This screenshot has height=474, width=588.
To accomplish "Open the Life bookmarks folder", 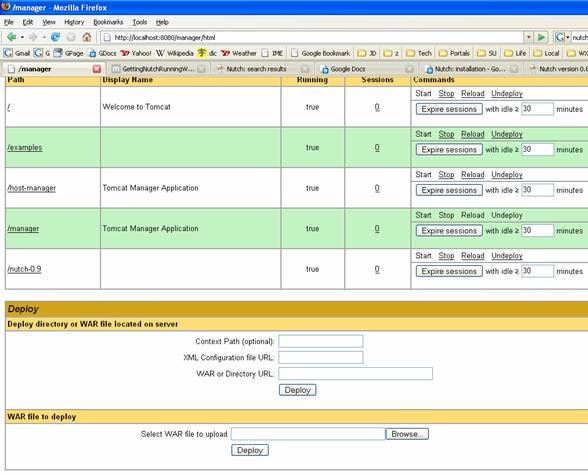I will (515, 53).
